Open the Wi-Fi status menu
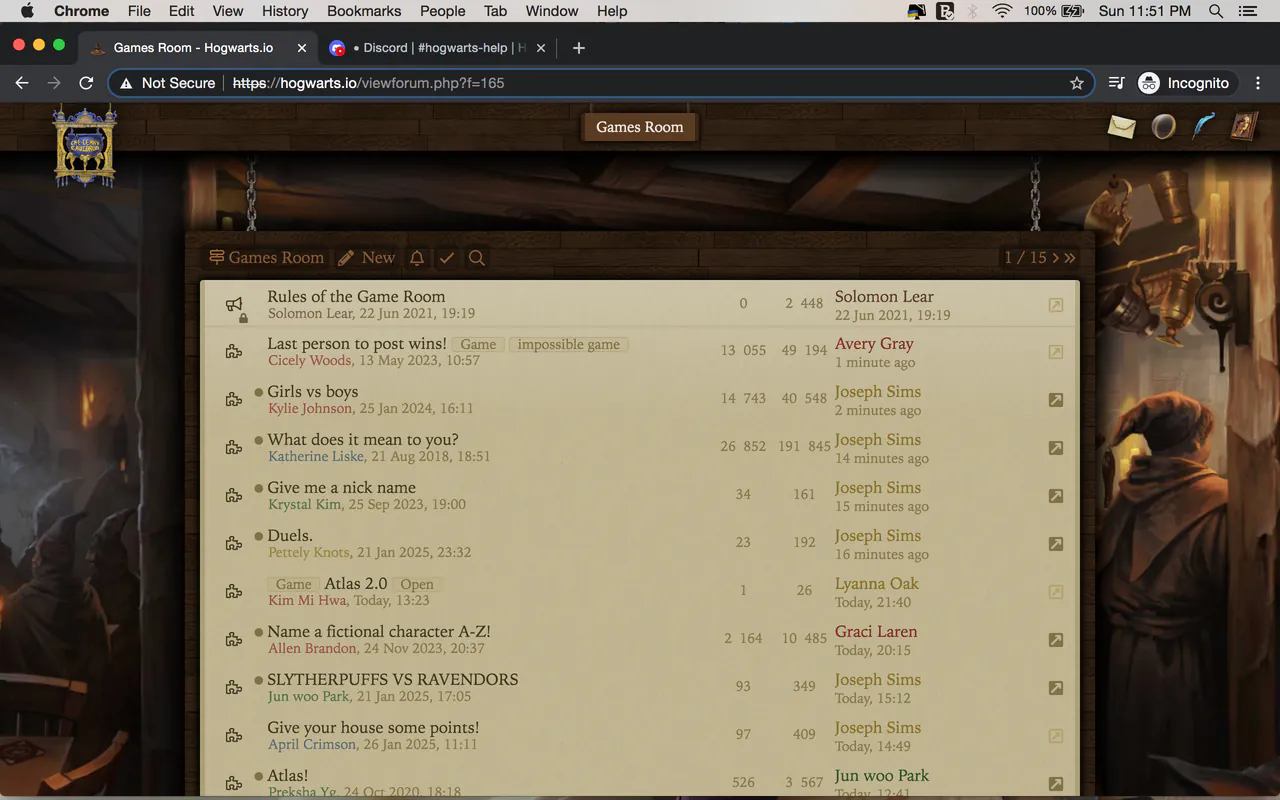This screenshot has height=800, width=1280. [1002, 11]
